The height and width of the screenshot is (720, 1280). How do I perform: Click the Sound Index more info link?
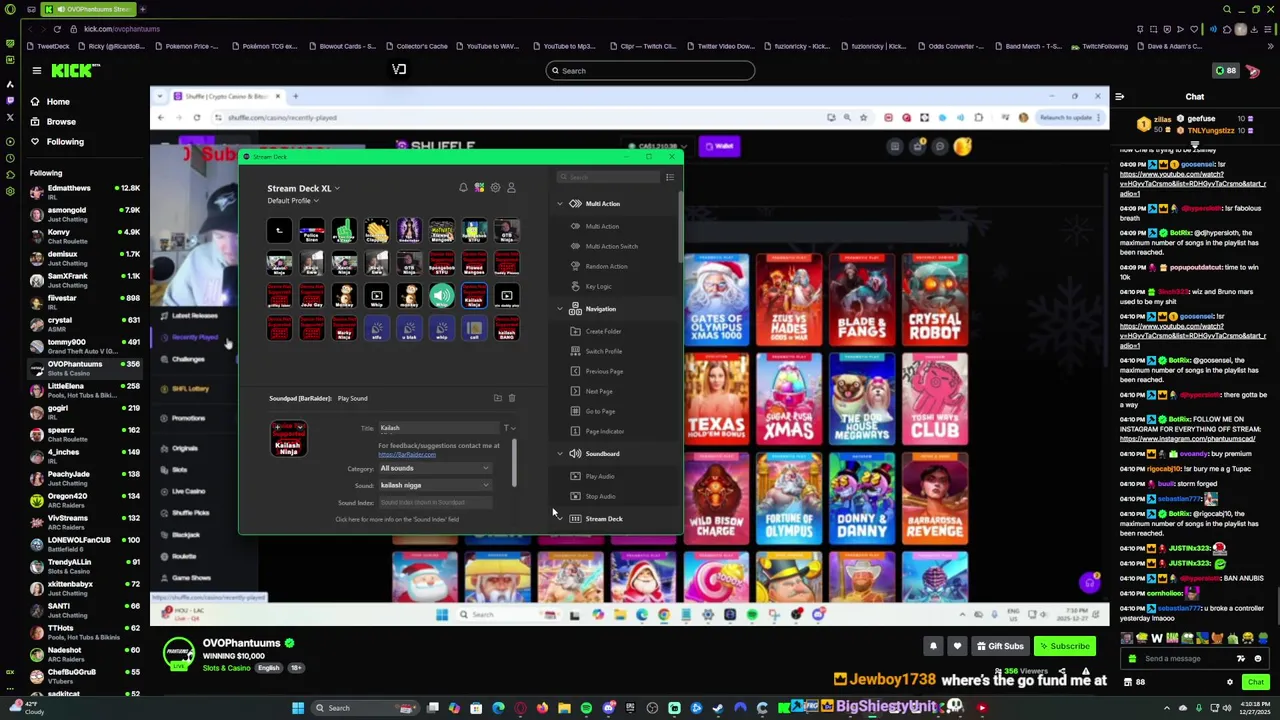[x=397, y=519]
